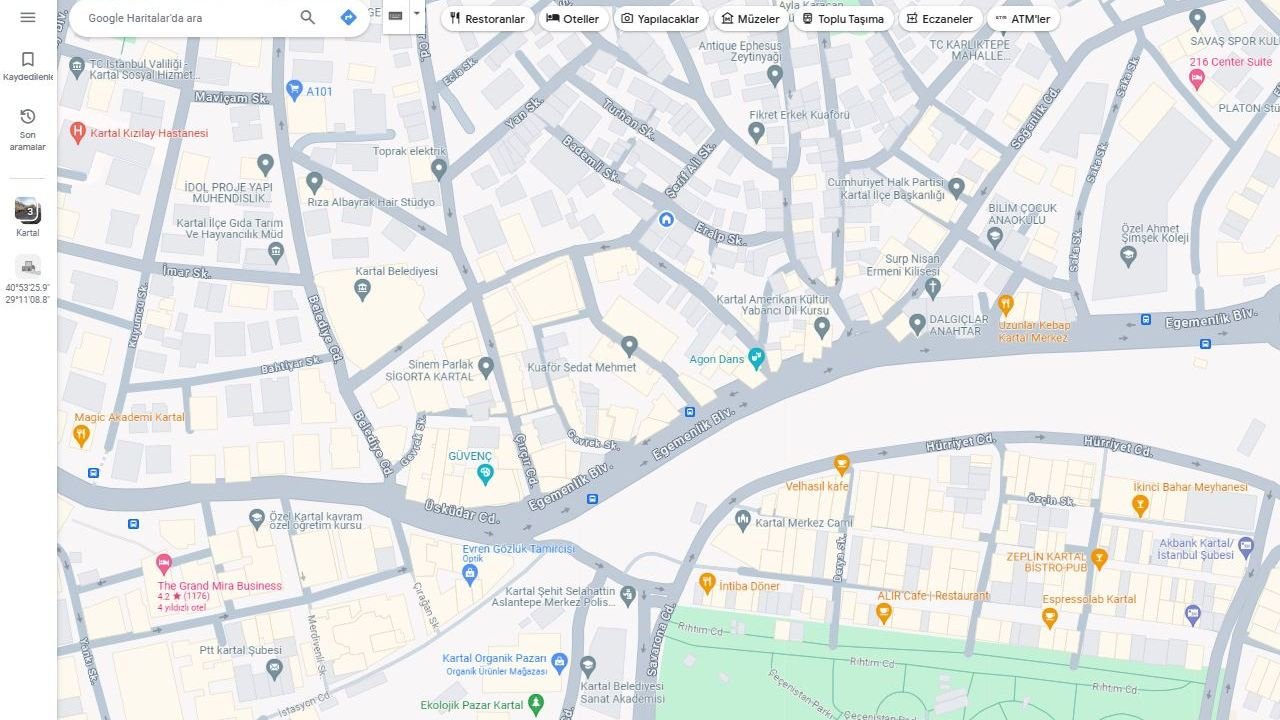The width and height of the screenshot is (1280, 720).
Task: Select the Bilim Çocuk Anaokulu pin
Action: (994, 237)
